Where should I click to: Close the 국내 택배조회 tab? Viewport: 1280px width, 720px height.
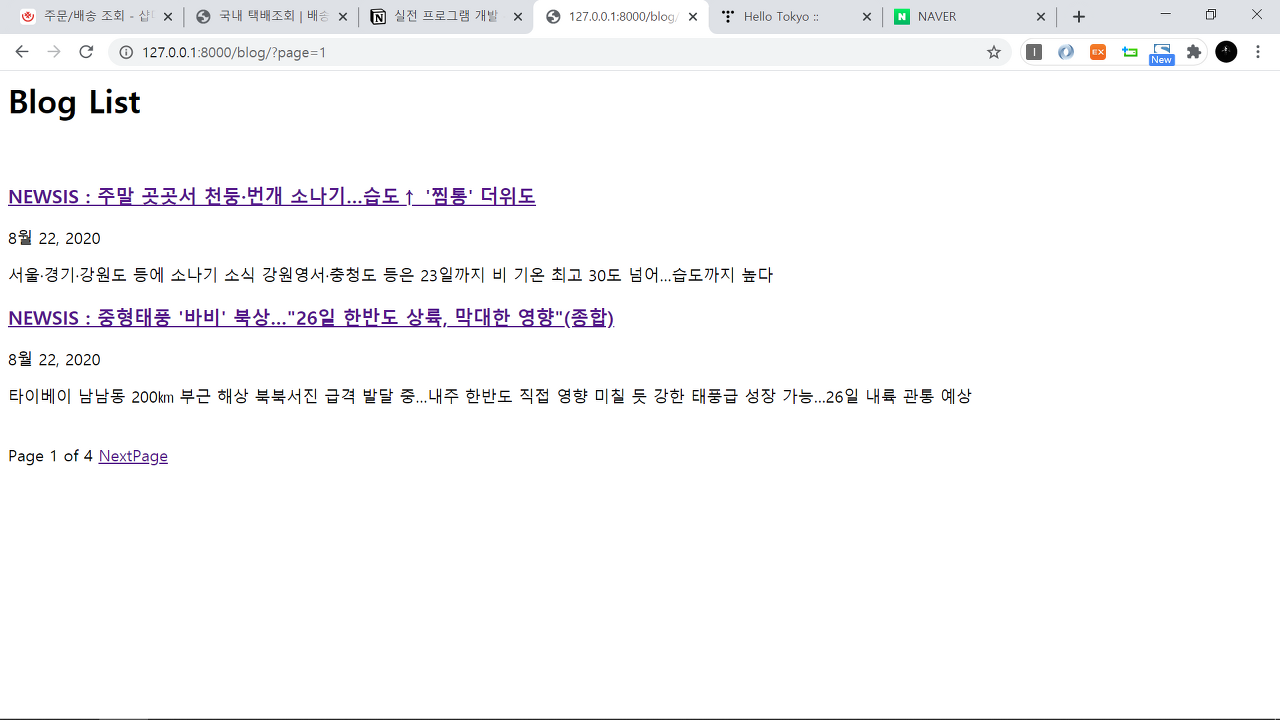click(x=343, y=17)
